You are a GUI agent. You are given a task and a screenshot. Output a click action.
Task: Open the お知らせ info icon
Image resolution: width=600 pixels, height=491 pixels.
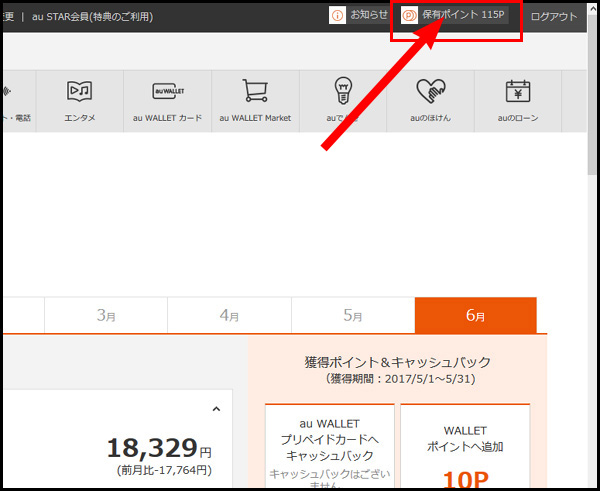337,16
